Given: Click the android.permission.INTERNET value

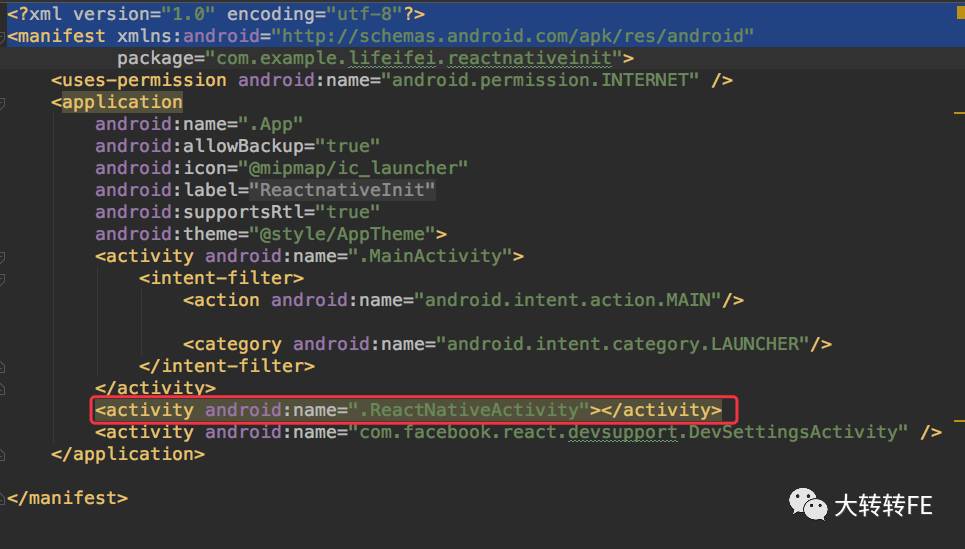Looking at the screenshot, I should pyautogui.click(x=540, y=80).
